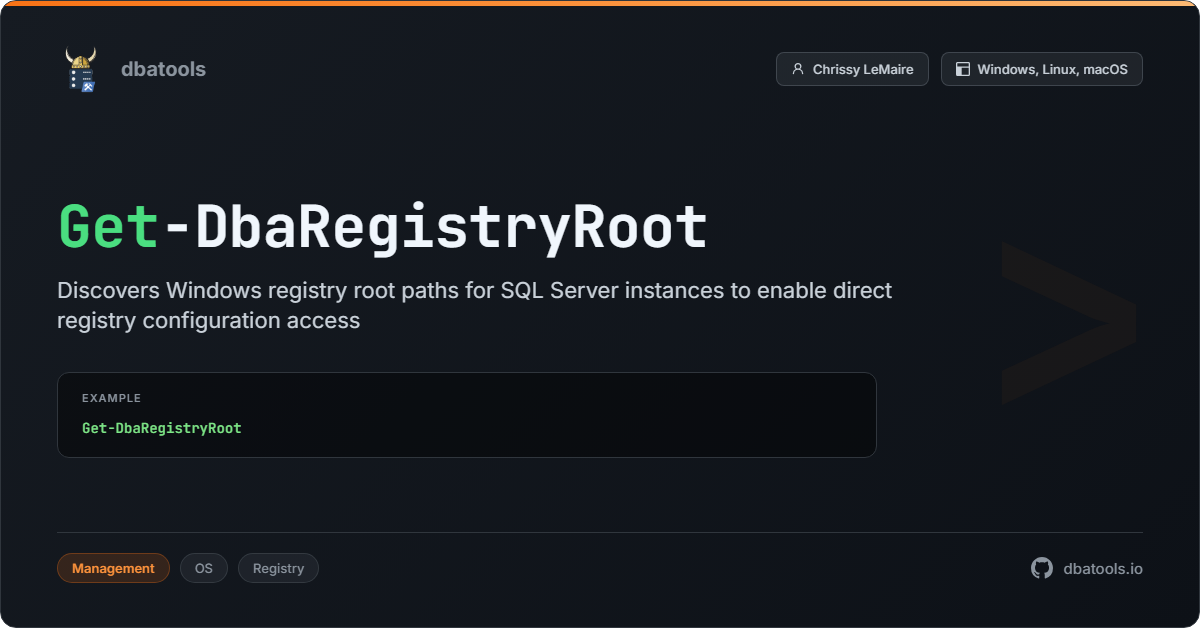Click the Windows, Linux, macOS platform badge
The image size is (1200, 628).
[x=1042, y=69]
